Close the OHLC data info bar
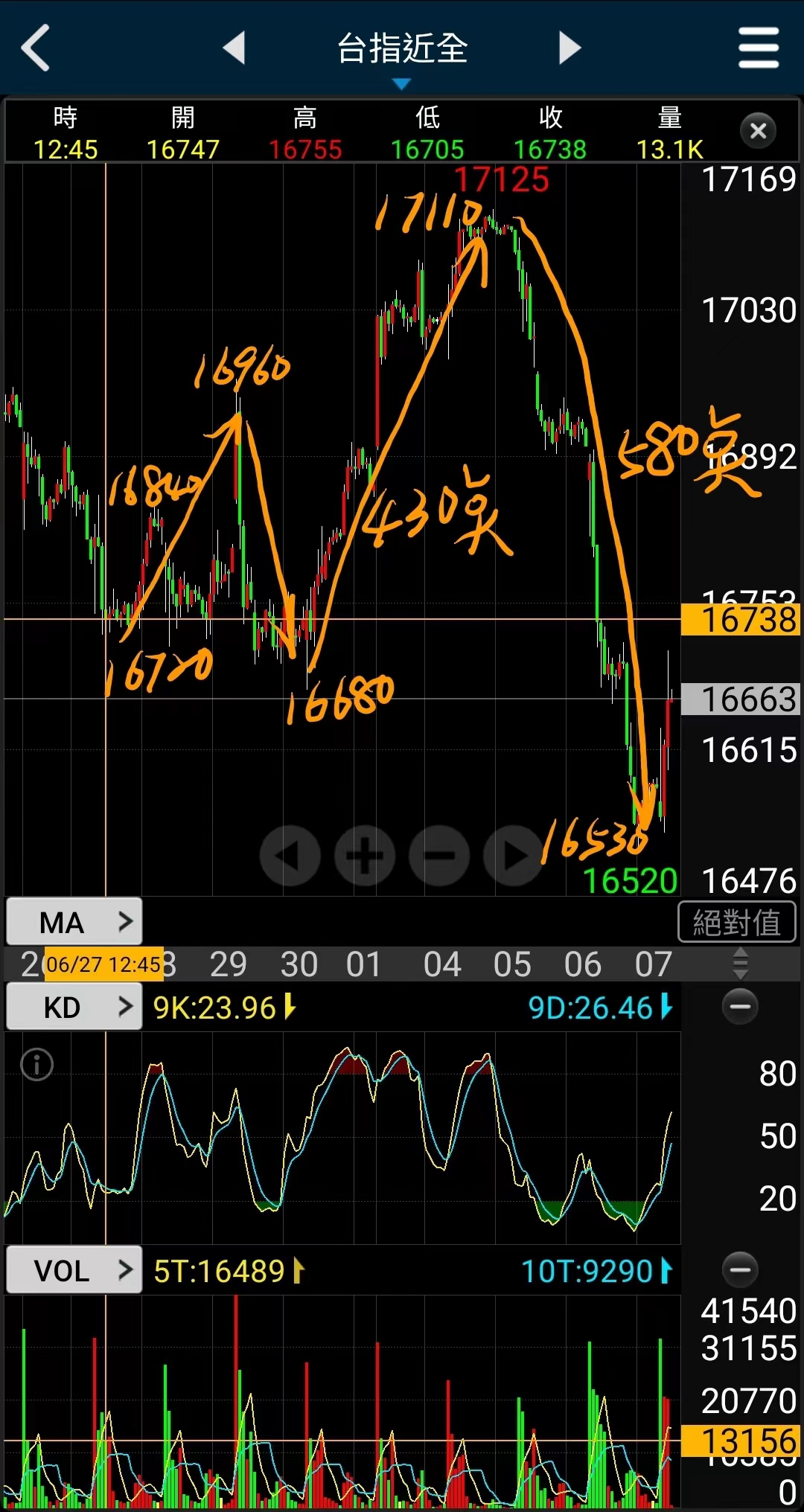This screenshot has height=1512, width=804. pos(758,131)
